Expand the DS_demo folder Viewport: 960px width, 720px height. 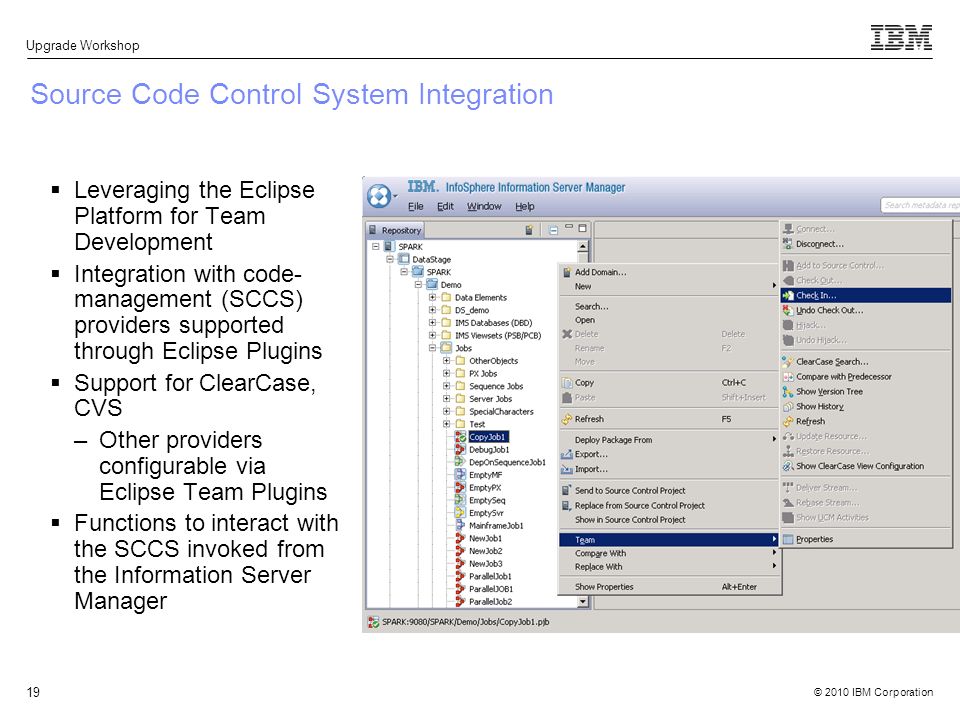pos(432,310)
